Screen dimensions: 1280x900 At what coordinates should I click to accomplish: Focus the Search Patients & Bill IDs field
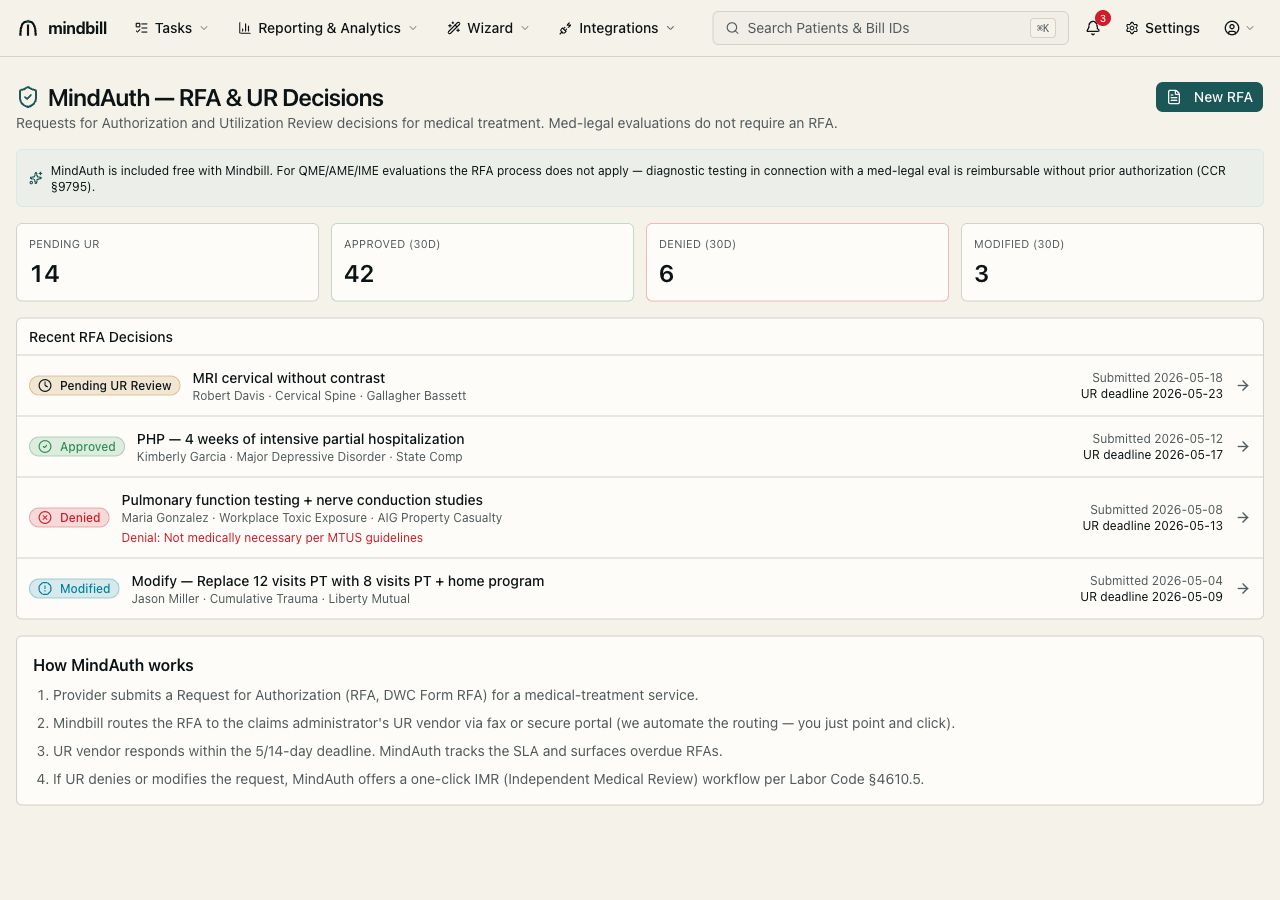tap(890, 28)
